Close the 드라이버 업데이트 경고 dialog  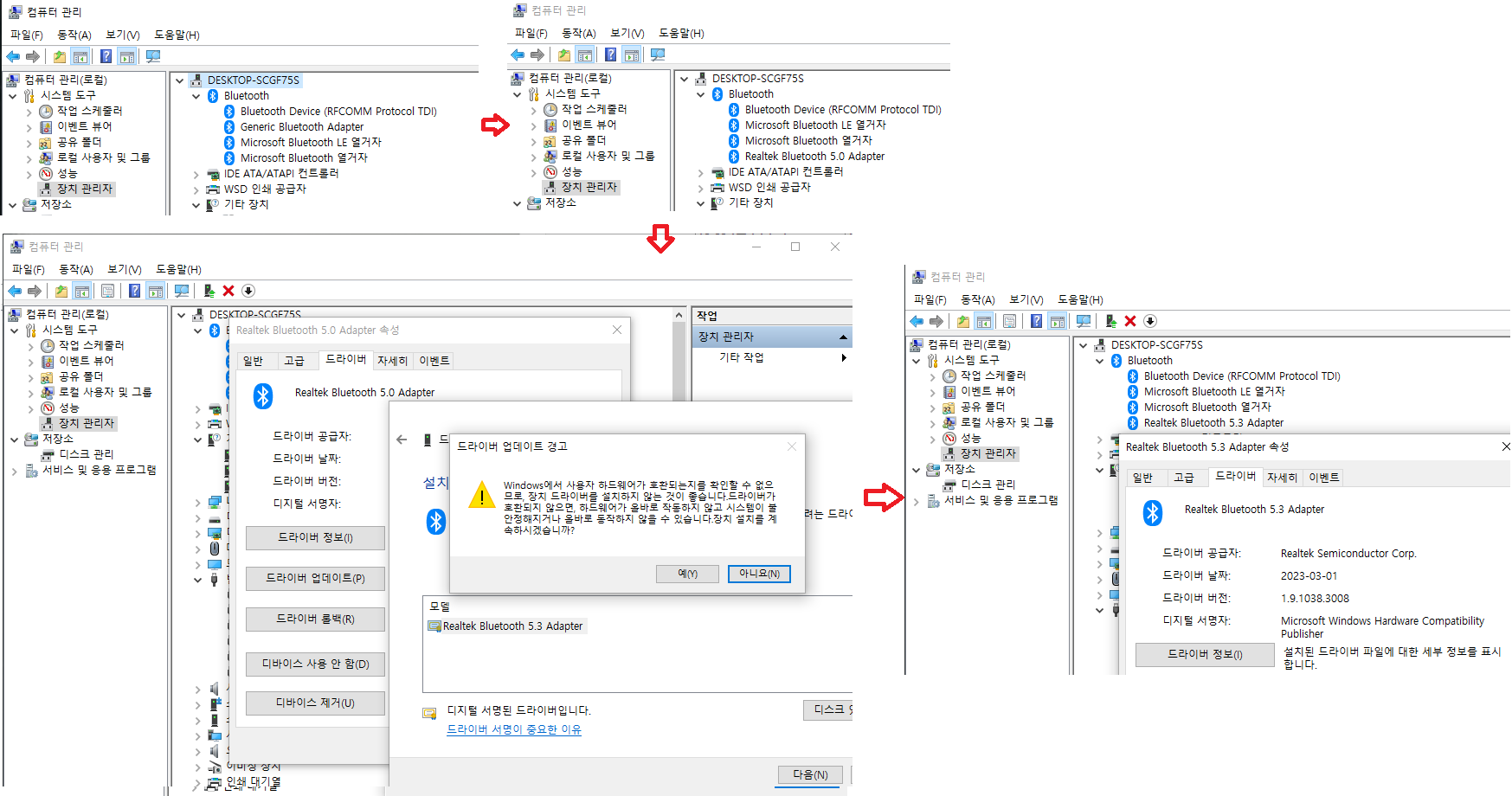tap(791, 446)
